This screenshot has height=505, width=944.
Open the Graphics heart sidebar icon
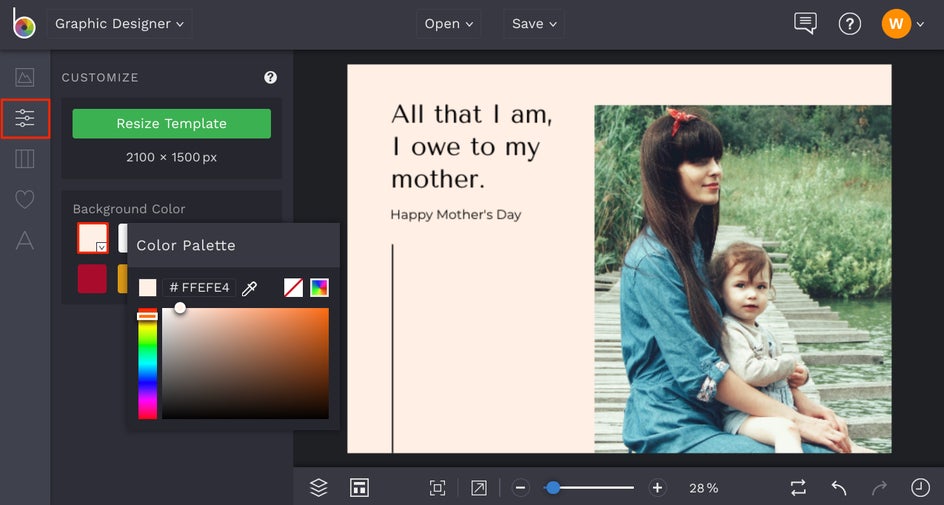coord(25,199)
